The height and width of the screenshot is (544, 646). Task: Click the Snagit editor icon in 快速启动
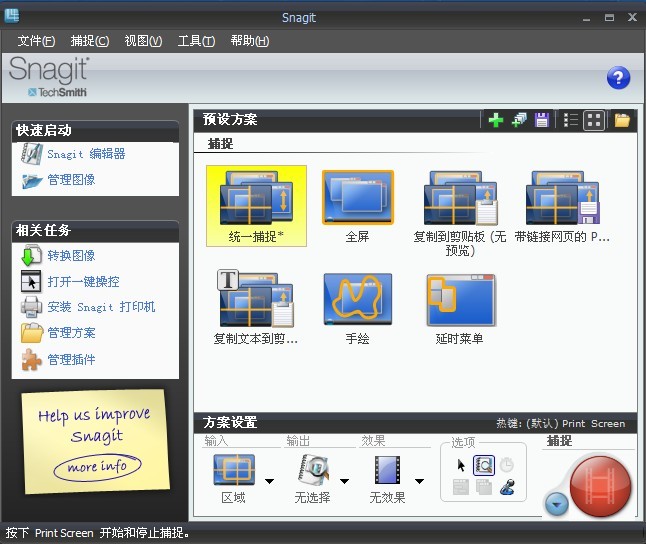click(x=31, y=154)
